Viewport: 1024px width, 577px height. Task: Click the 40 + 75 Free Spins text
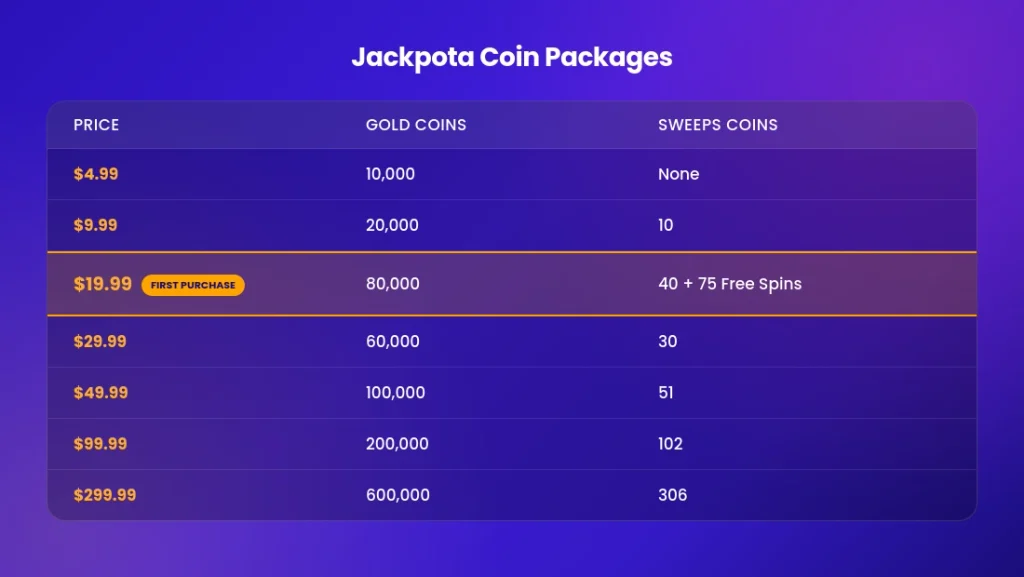click(729, 284)
